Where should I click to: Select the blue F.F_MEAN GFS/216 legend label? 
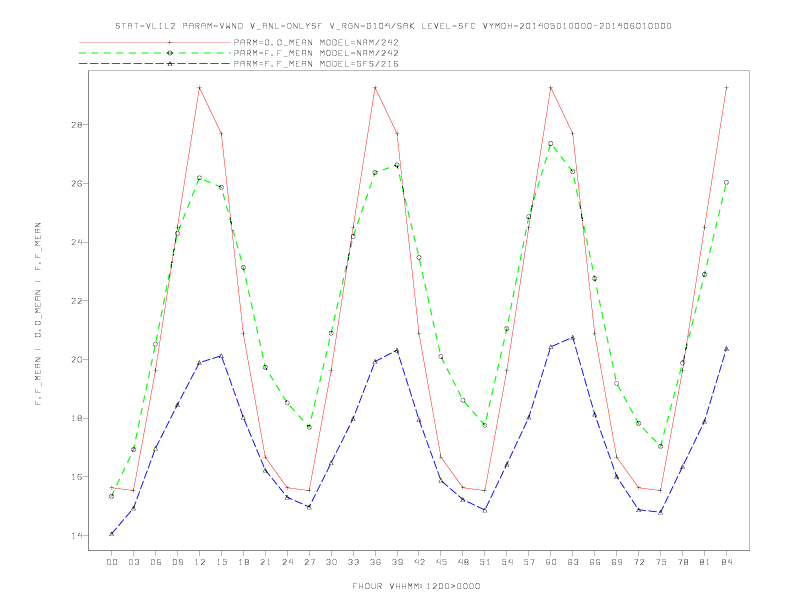point(316,64)
